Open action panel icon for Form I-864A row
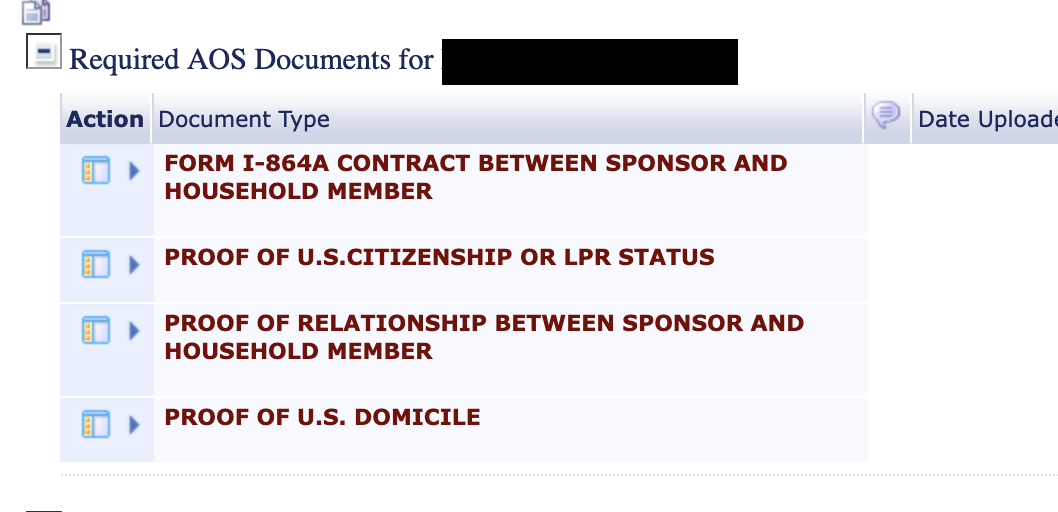Screen dimensions: 1058x512 [96, 170]
